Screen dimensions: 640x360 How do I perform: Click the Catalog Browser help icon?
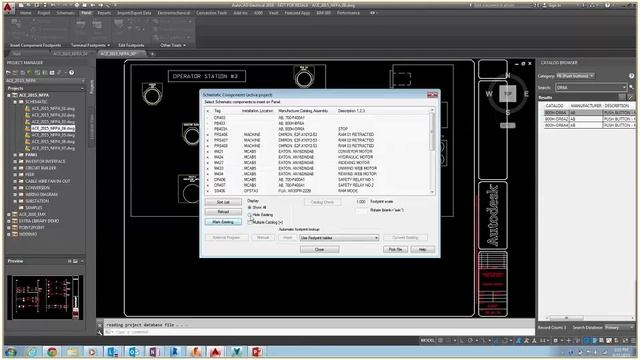(x=631, y=76)
